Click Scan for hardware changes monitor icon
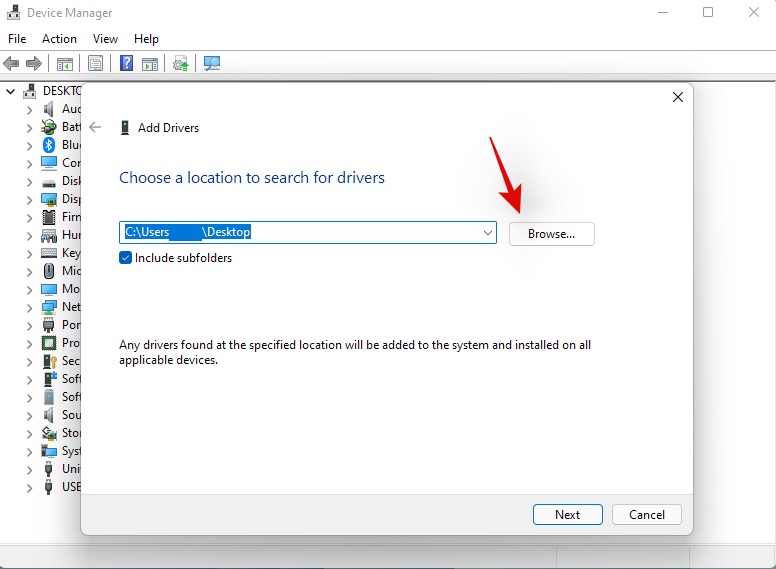 (x=212, y=63)
